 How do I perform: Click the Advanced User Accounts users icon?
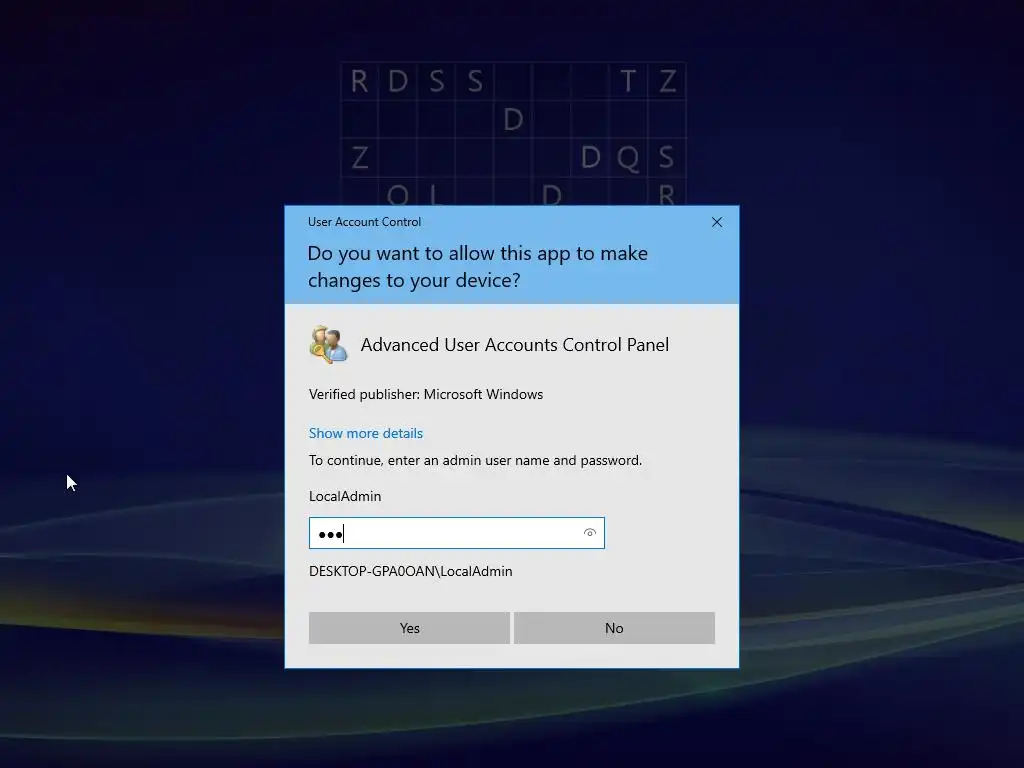point(328,344)
